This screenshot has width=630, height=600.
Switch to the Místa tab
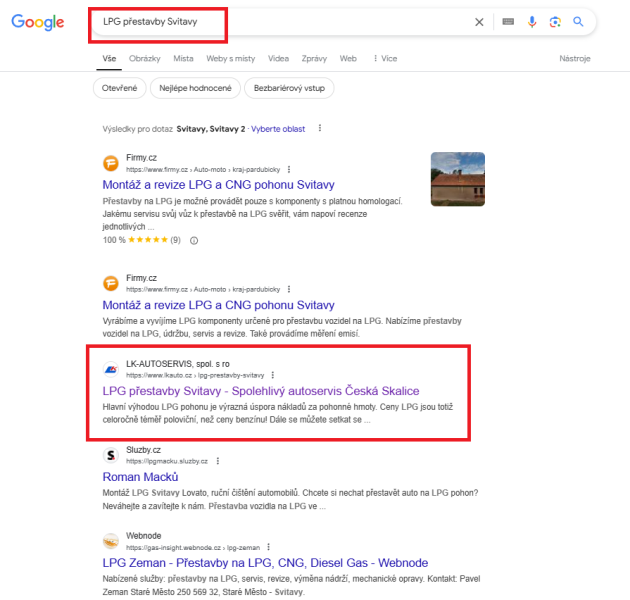pos(183,59)
